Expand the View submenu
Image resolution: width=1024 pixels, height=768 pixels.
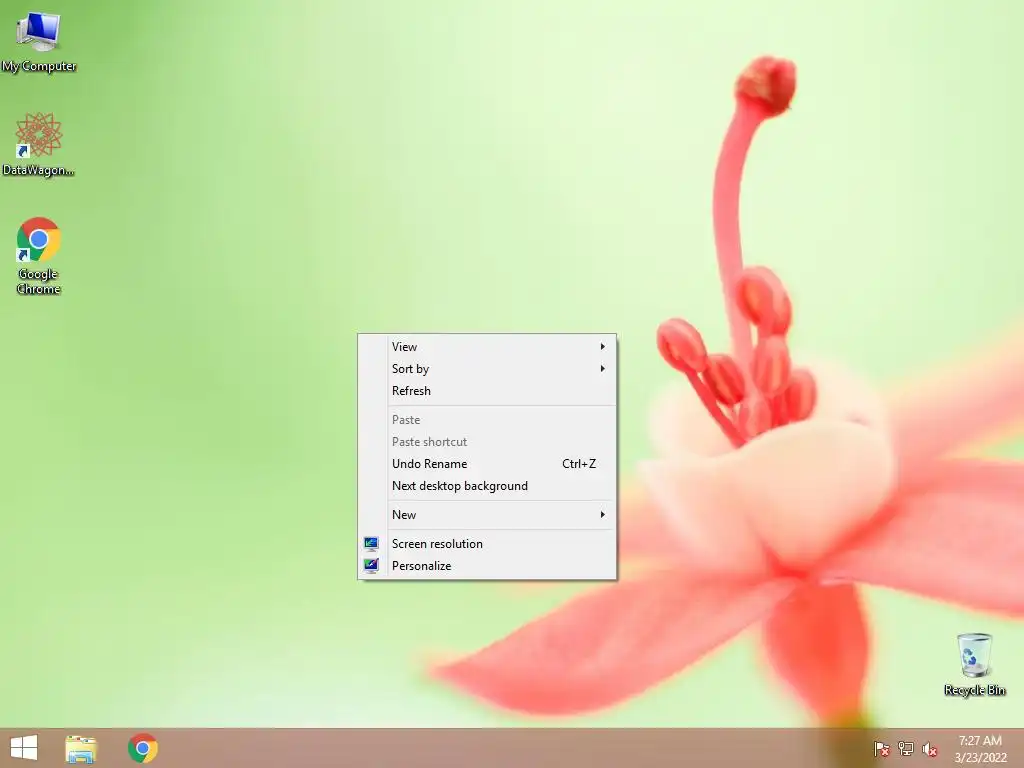point(487,347)
